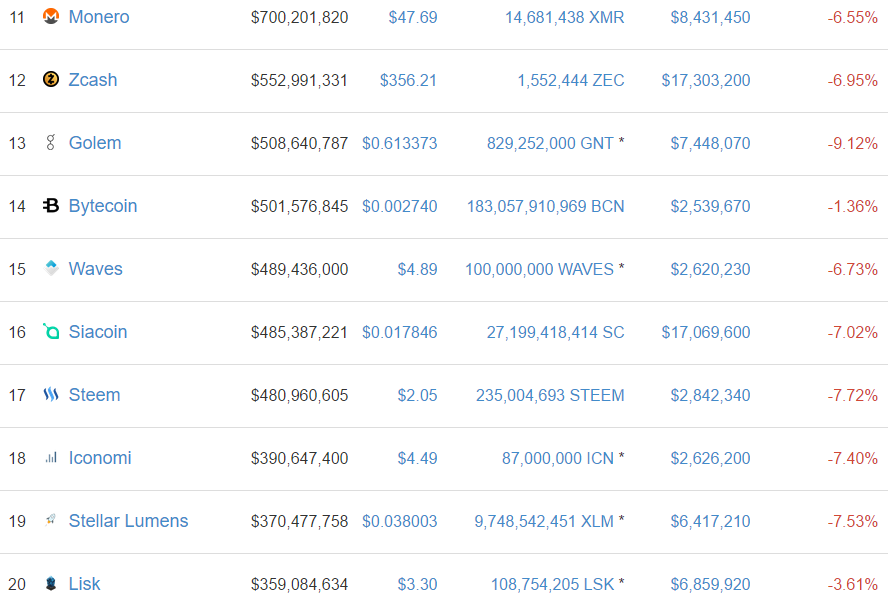Image resolution: width=888 pixels, height=608 pixels.
Task: Click Stellar Lumens volume $6,417,210
Action: (710, 521)
